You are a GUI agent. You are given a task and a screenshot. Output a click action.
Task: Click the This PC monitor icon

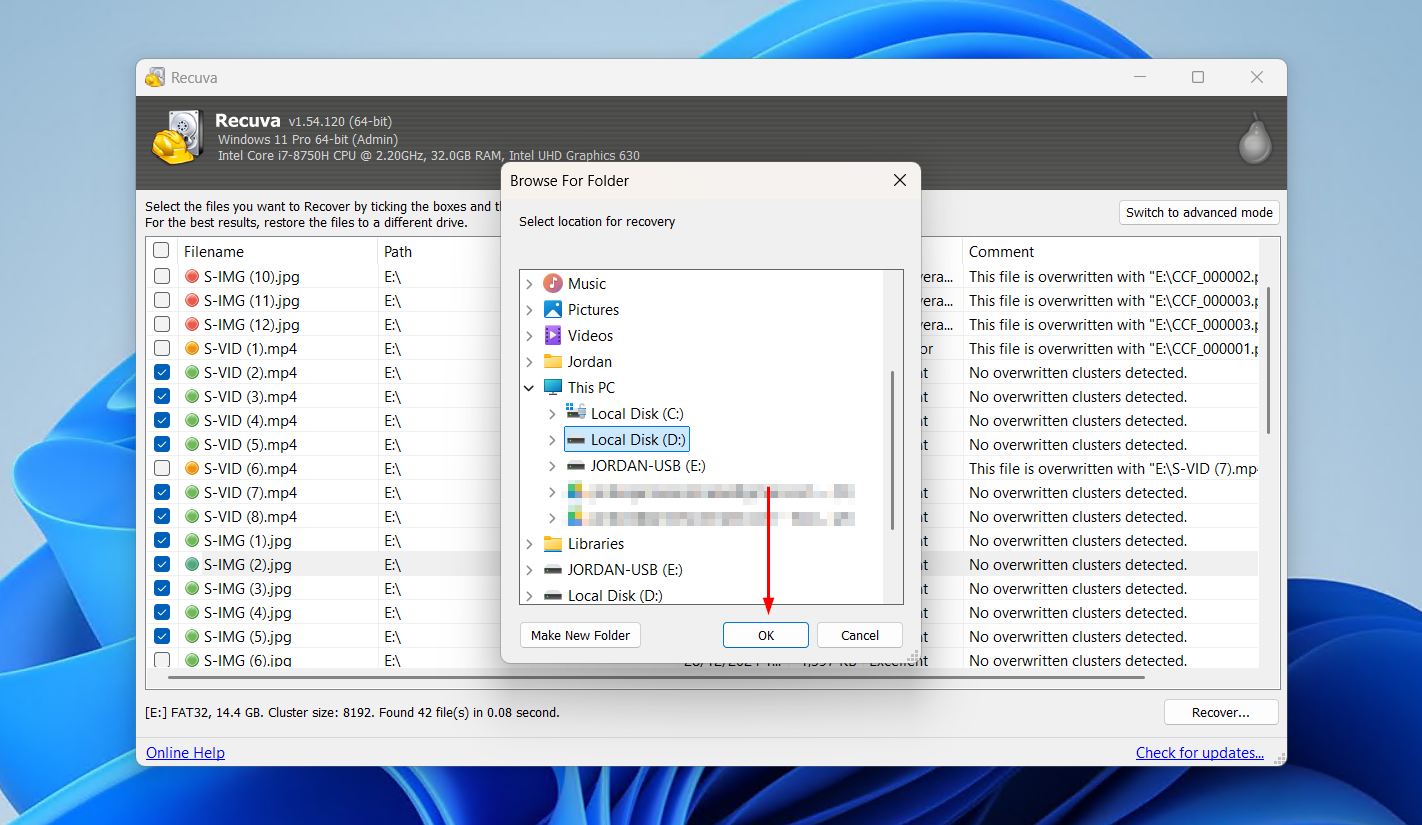pyautogui.click(x=553, y=388)
